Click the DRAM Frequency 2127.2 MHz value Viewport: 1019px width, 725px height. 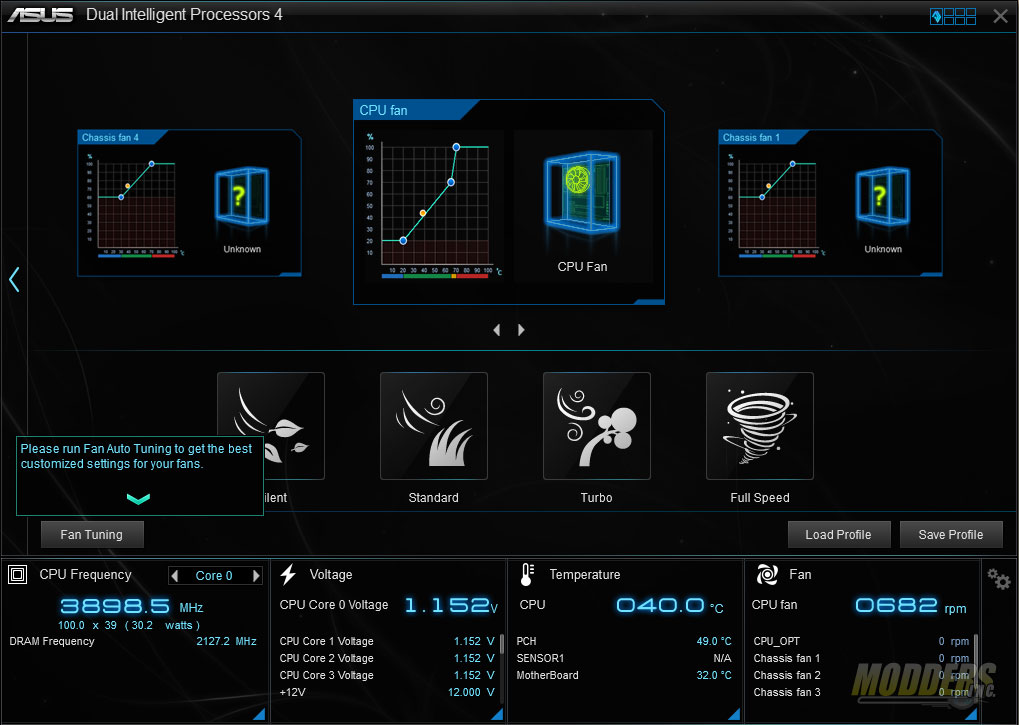click(x=226, y=641)
